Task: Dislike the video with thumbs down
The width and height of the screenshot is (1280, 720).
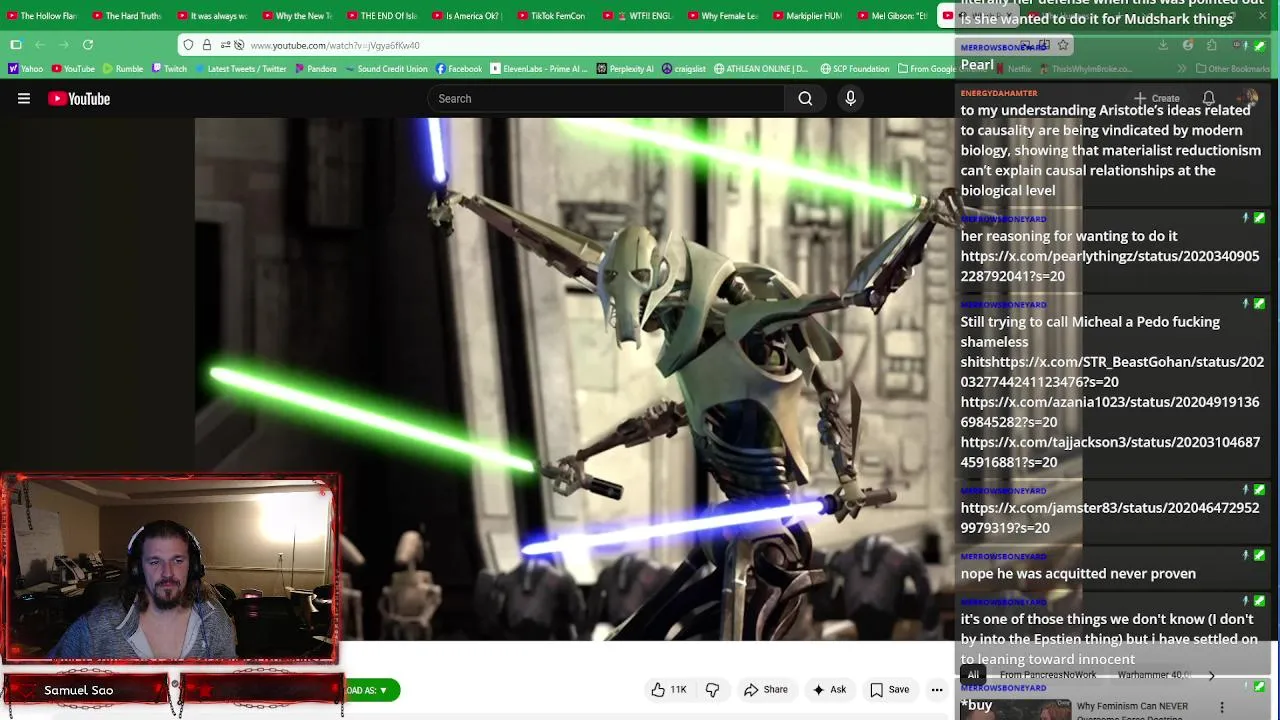Action: [713, 690]
